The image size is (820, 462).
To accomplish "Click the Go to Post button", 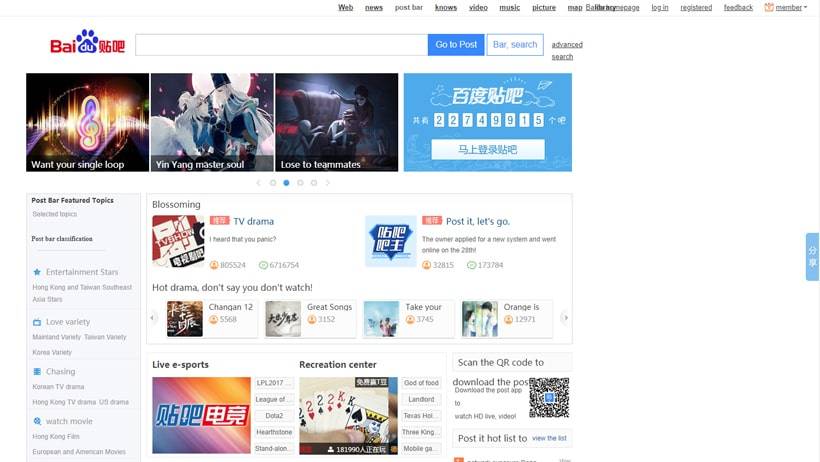I will pos(455,45).
